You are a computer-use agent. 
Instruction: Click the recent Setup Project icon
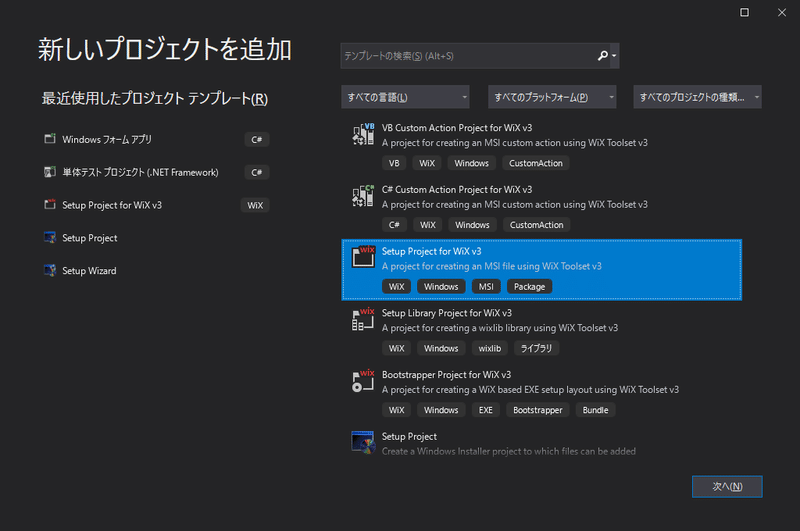point(49,238)
